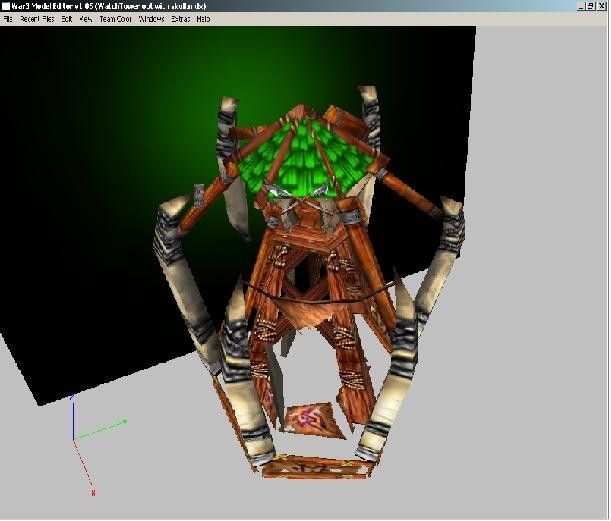Click the application icon in the title bar
The height and width of the screenshot is (521, 611).
[x=6, y=6]
